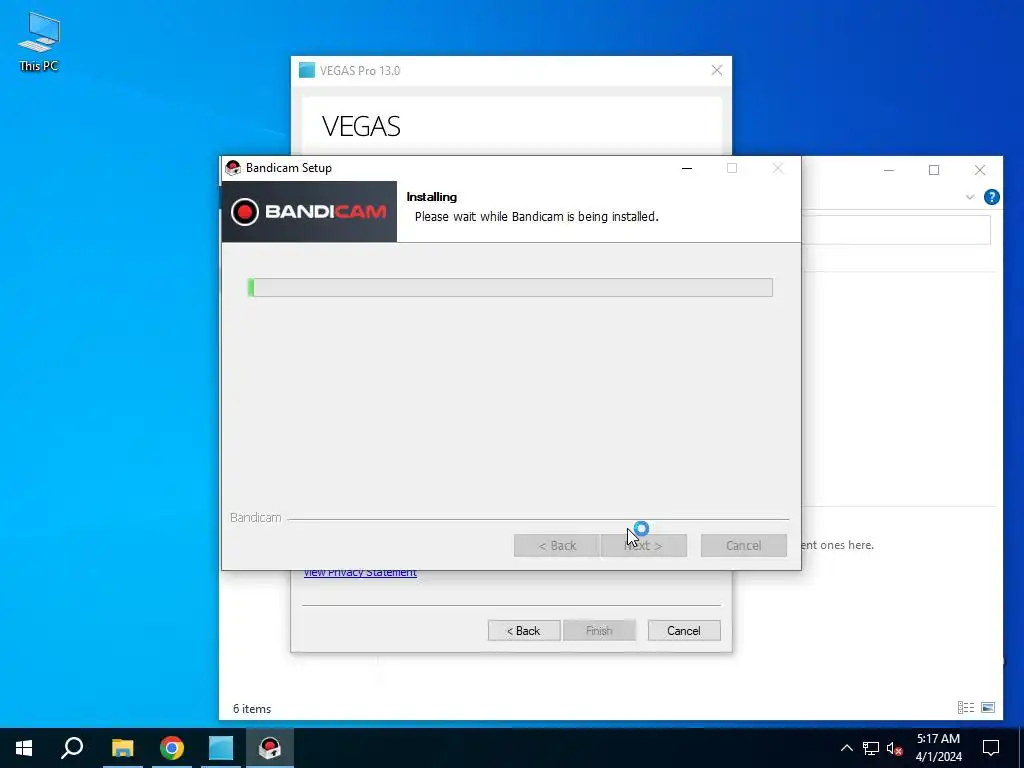Viewport: 1024px width, 768px height.
Task: Open File Explorer from the taskbar
Action: (x=122, y=748)
